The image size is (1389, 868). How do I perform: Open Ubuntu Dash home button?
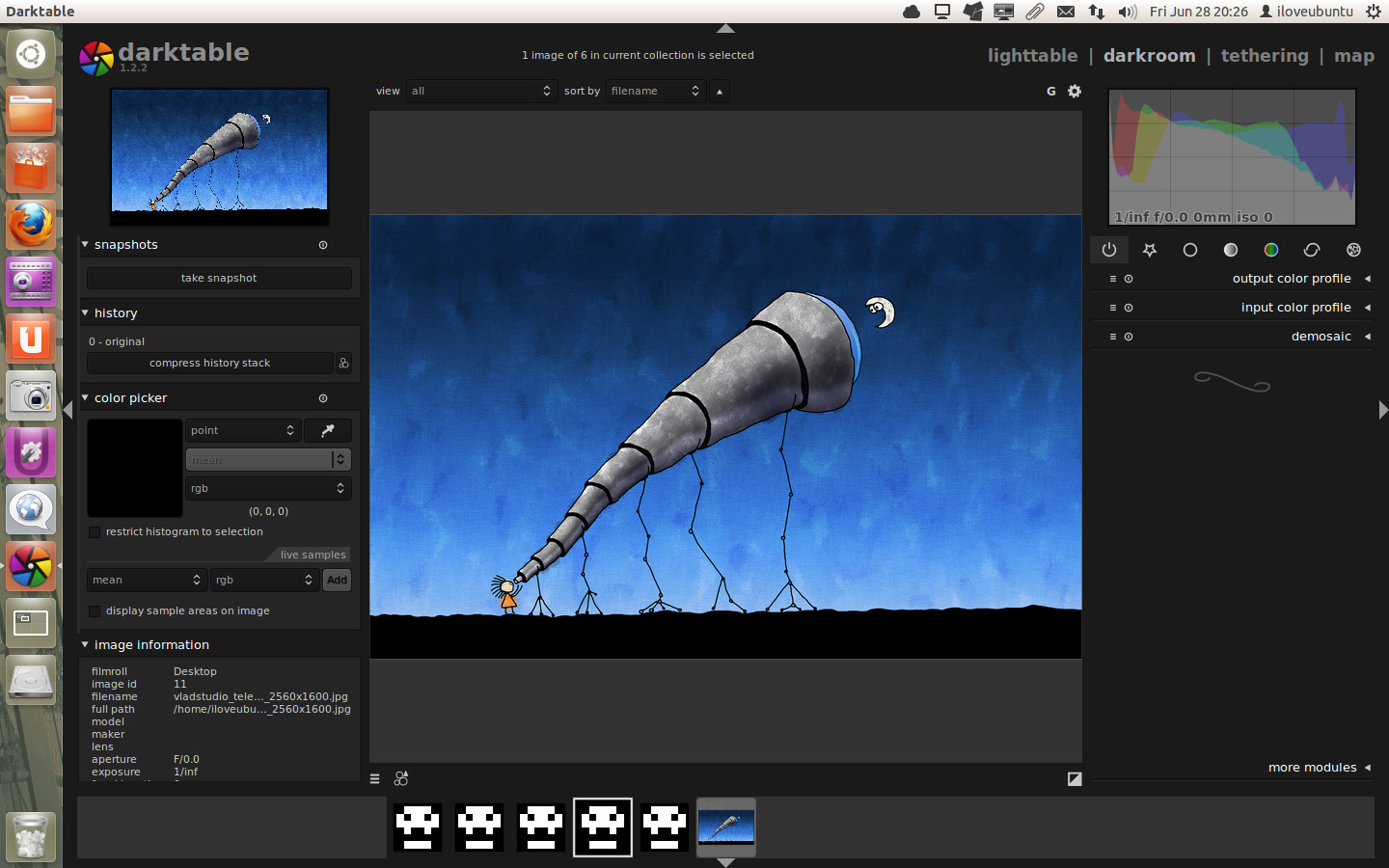(31, 54)
